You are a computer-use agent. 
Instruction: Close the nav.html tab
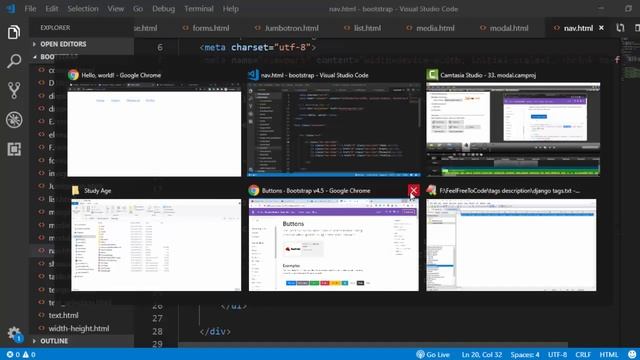pos(601,28)
